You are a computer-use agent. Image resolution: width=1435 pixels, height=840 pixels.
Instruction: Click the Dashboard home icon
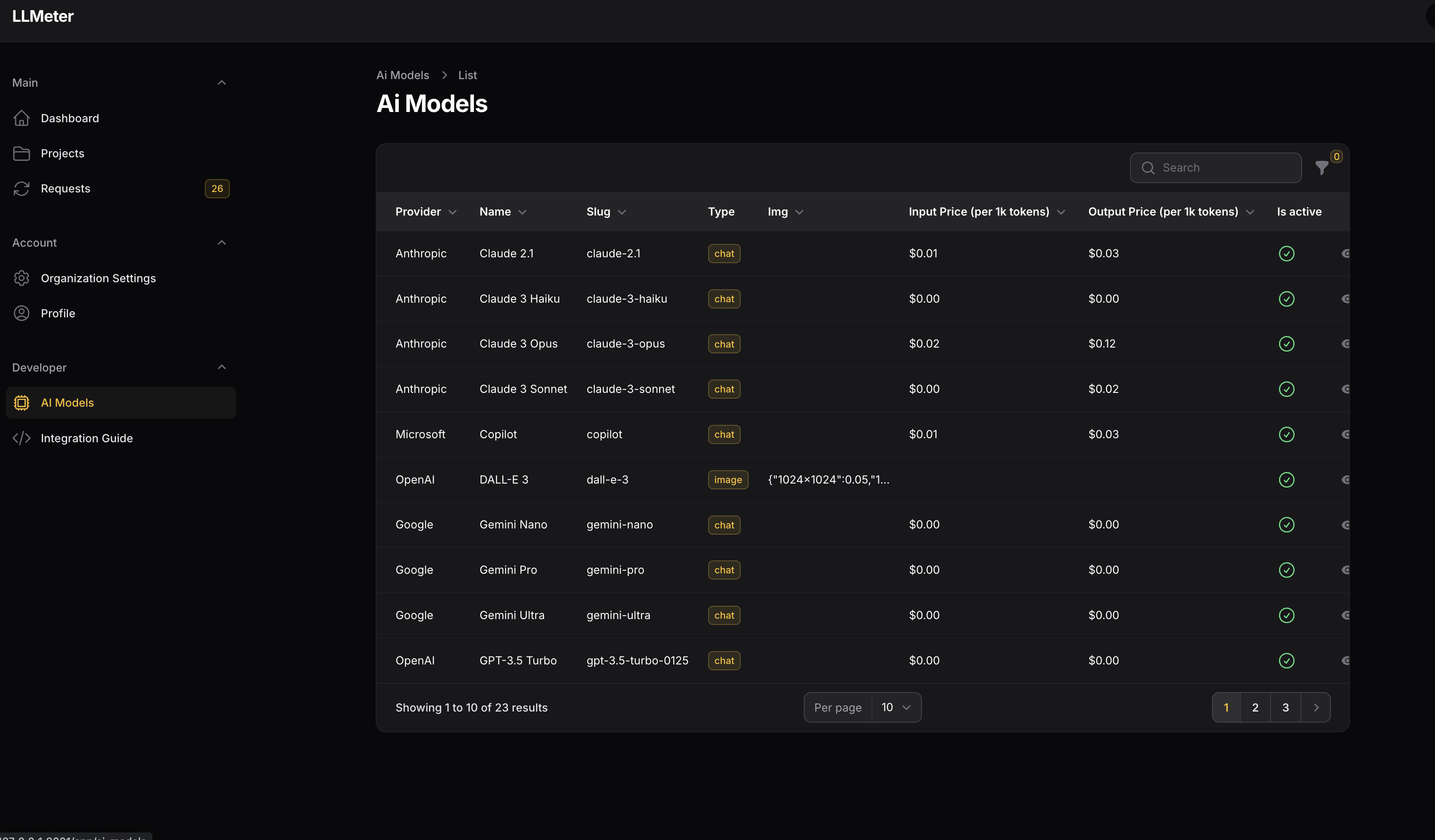22,118
